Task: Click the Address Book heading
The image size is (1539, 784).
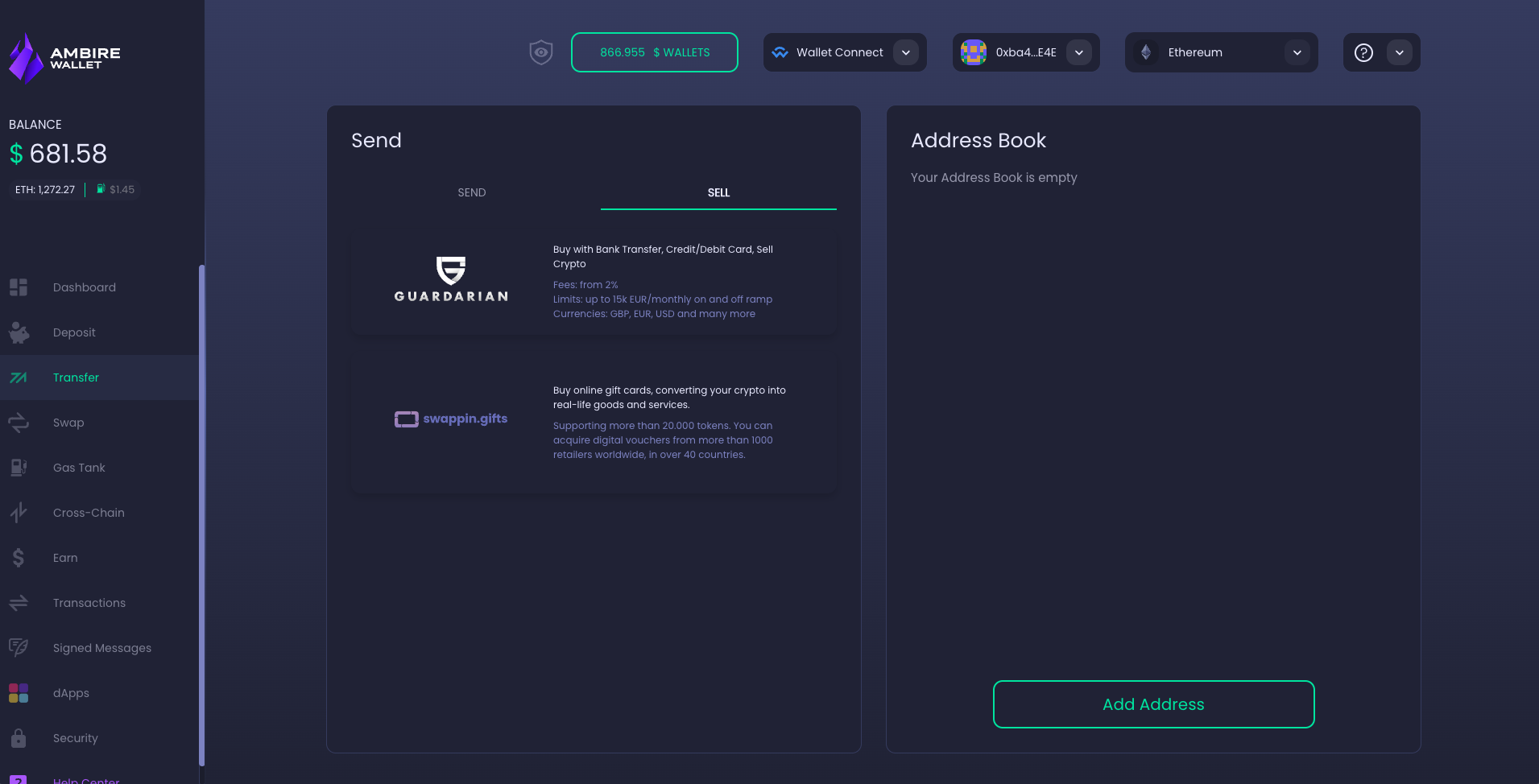Action: point(978,140)
